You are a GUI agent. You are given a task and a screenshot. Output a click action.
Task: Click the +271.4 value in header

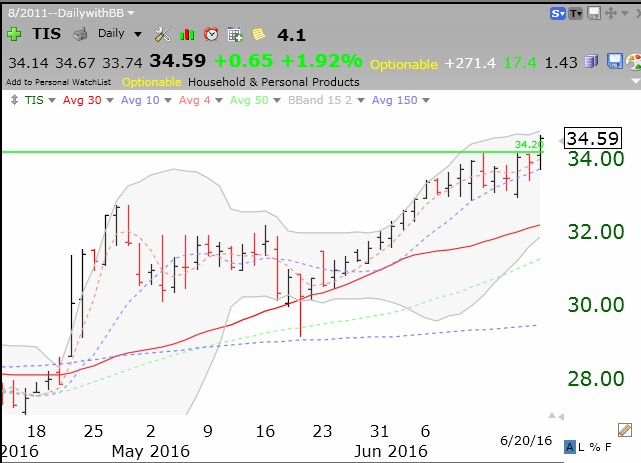pos(470,63)
